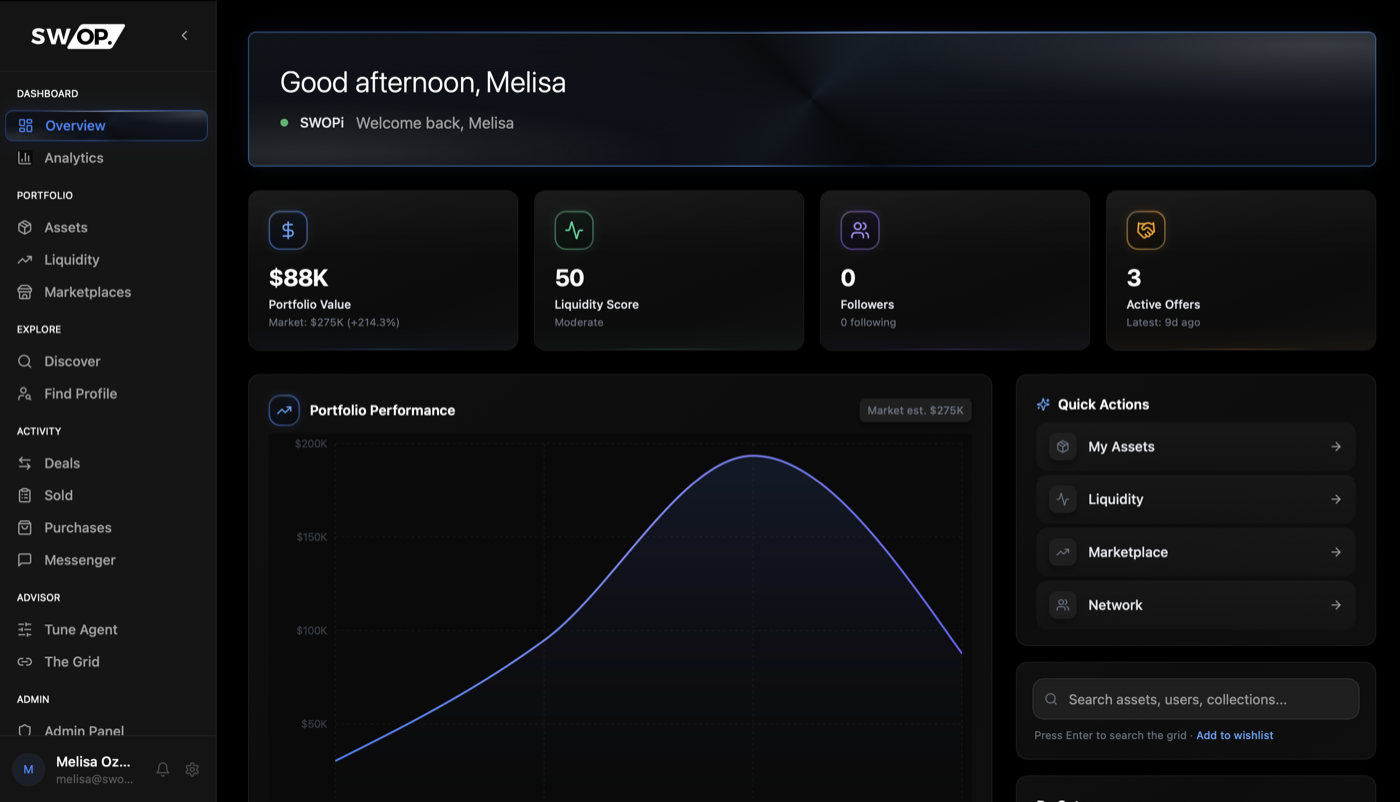
Task: Click the Liquidity quick action button
Action: pos(1195,499)
